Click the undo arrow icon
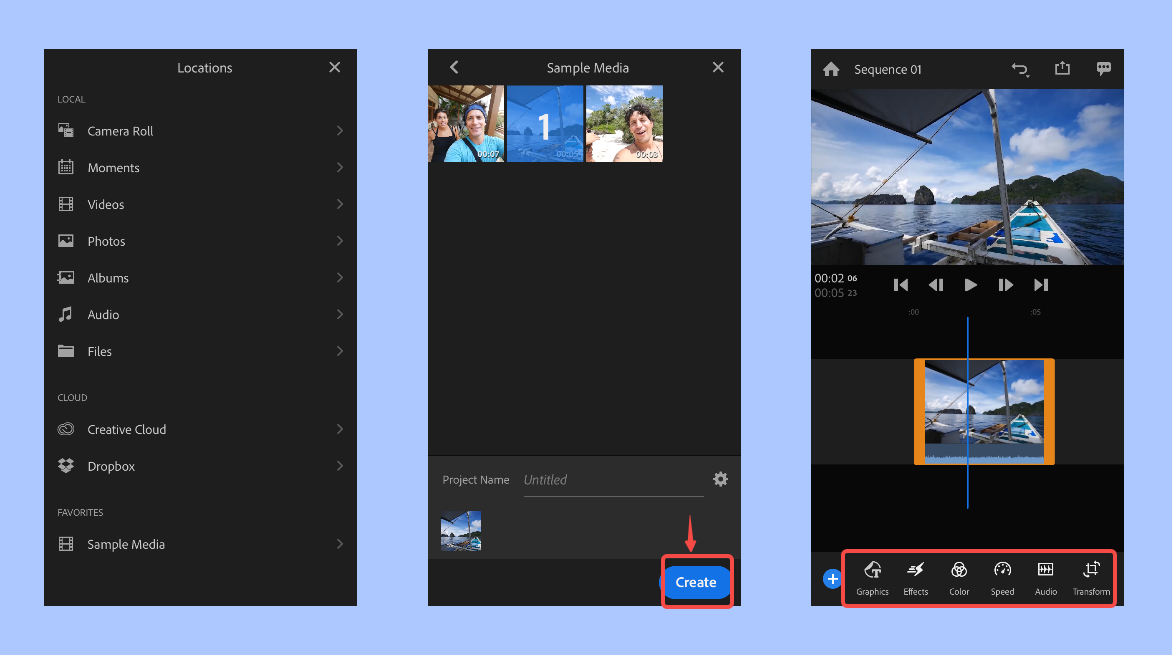 [1020, 69]
